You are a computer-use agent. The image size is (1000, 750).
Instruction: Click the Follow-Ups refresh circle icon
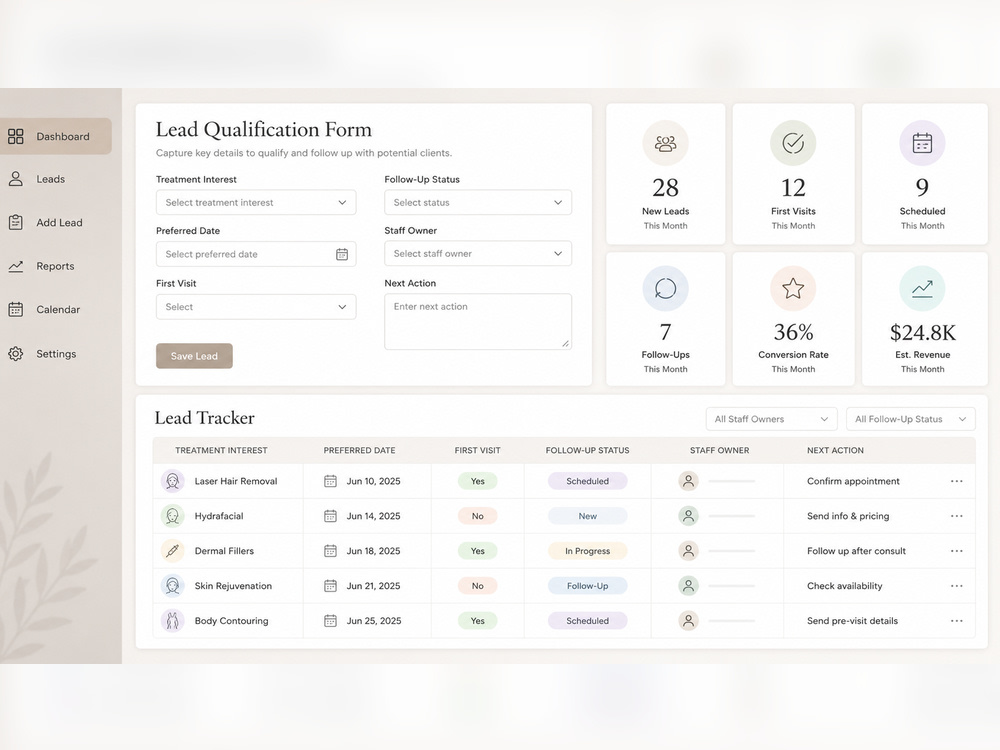click(665, 288)
